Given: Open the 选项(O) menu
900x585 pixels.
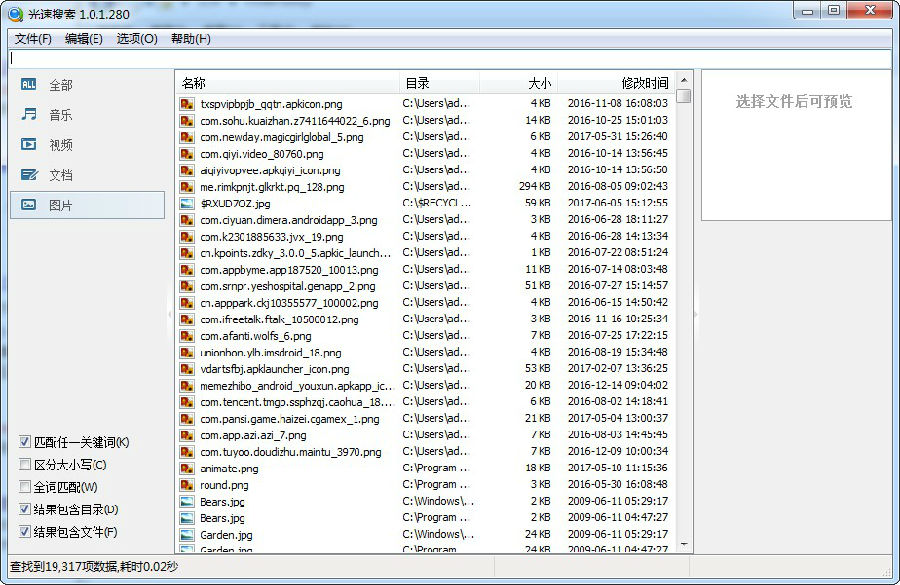Looking at the screenshot, I should (x=137, y=38).
